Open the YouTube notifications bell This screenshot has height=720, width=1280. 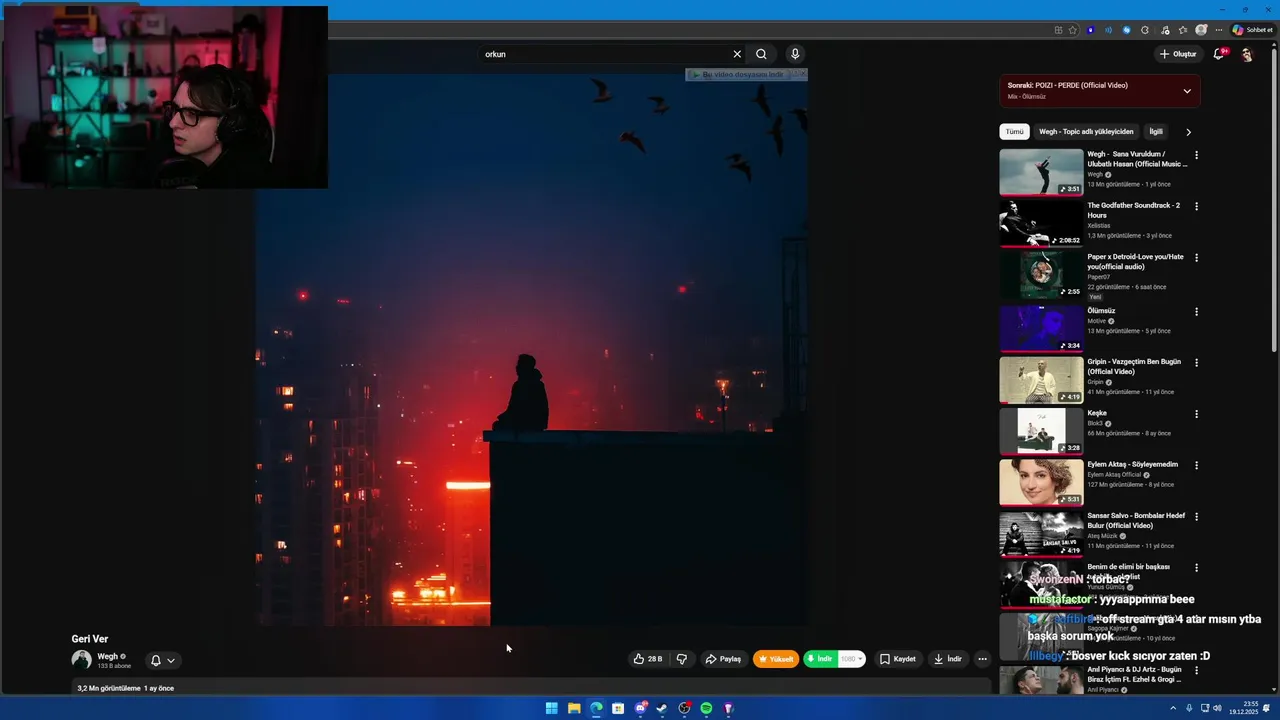point(1218,54)
